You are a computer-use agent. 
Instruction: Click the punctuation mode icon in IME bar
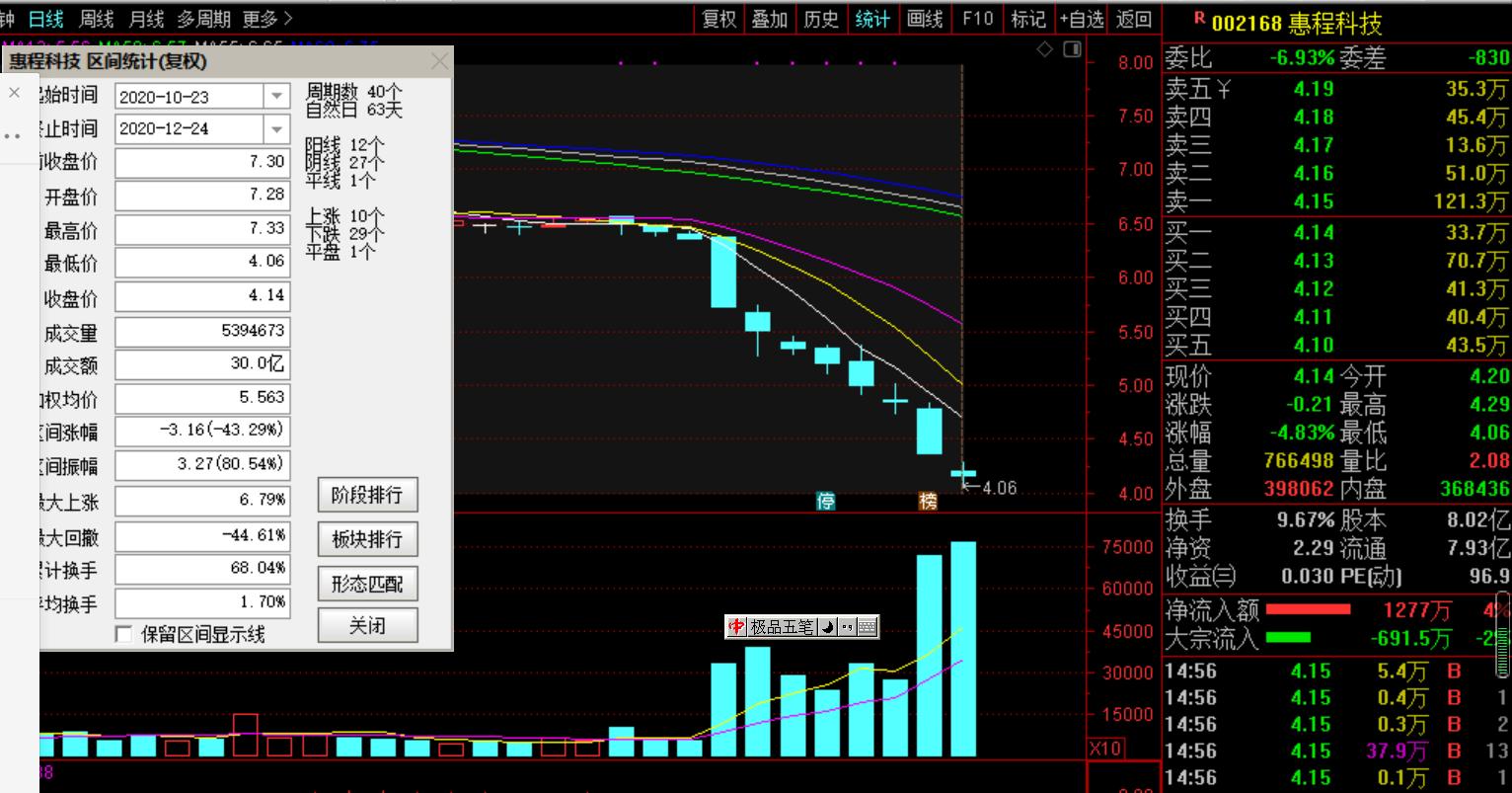pyautogui.click(x=846, y=627)
